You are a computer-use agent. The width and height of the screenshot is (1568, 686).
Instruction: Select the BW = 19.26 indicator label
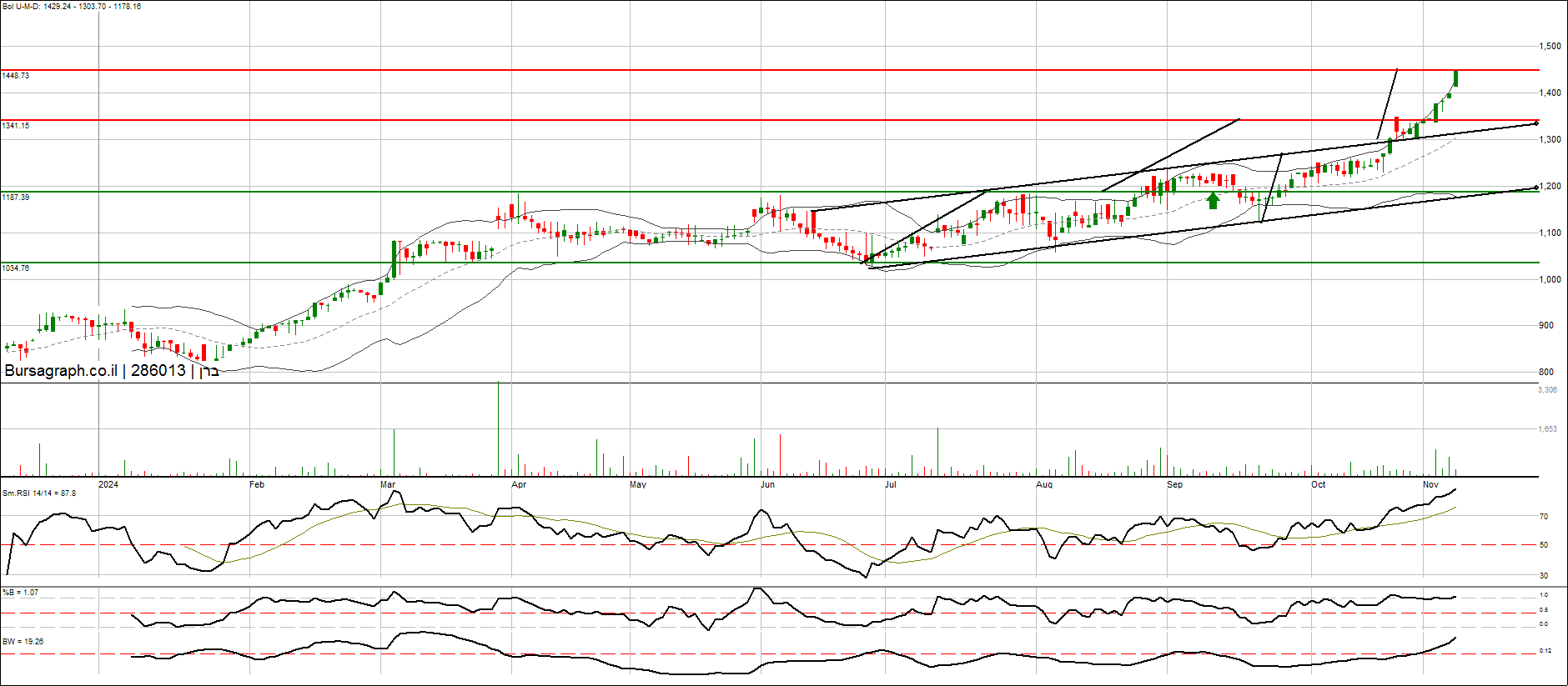(x=23, y=642)
